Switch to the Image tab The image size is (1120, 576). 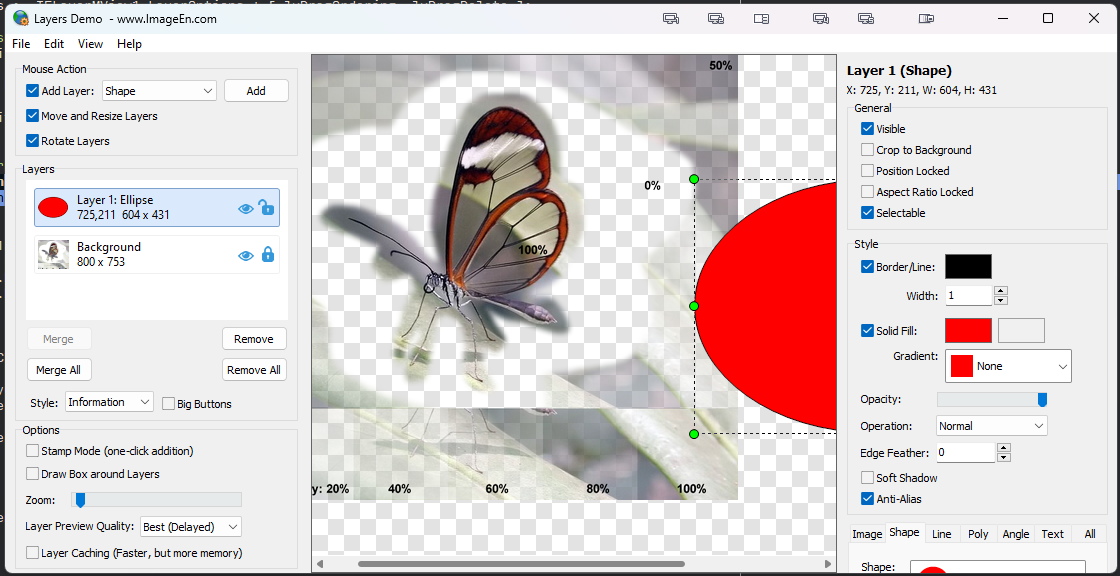coord(867,534)
